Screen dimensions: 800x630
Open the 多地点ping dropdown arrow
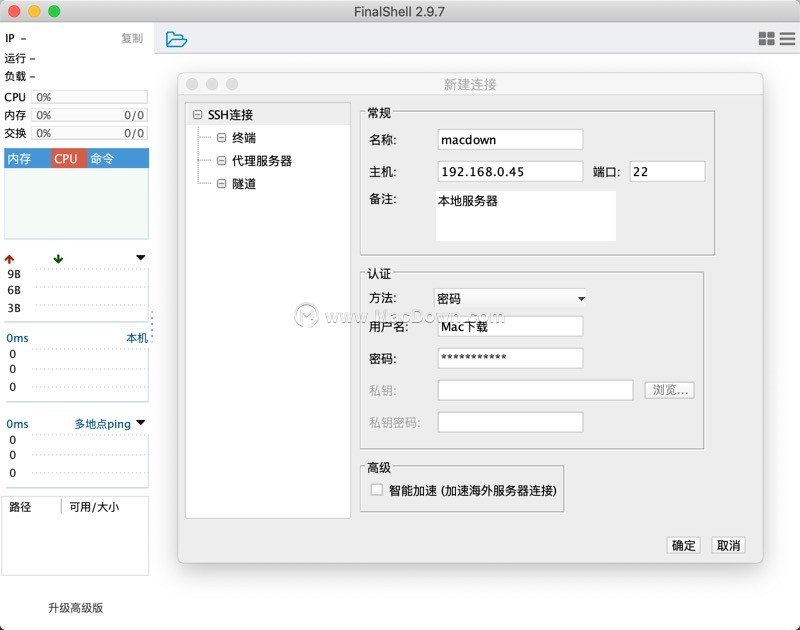point(141,422)
